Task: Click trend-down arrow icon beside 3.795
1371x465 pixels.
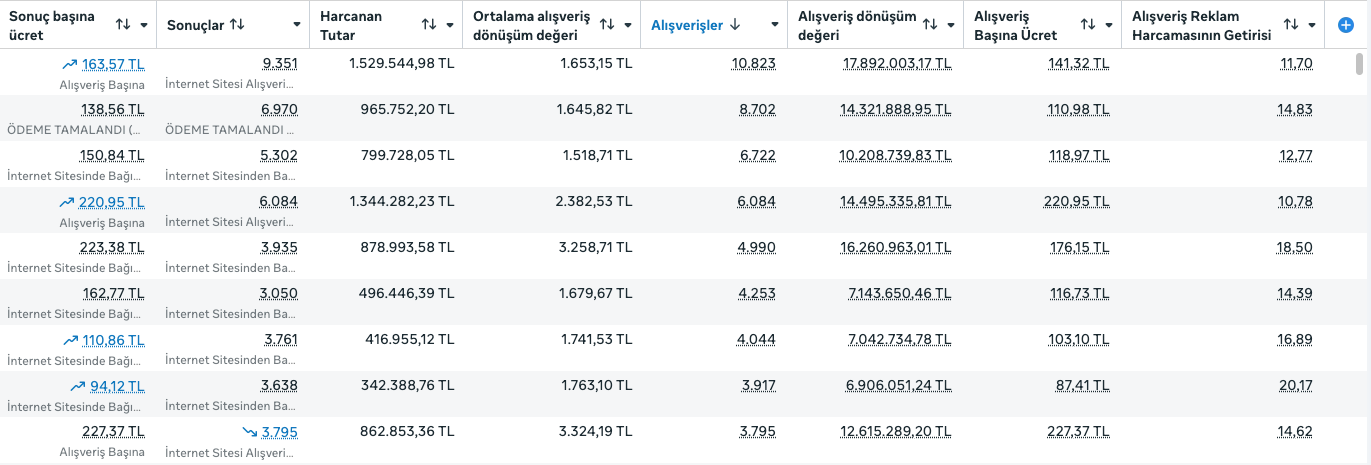Action: 250,432
